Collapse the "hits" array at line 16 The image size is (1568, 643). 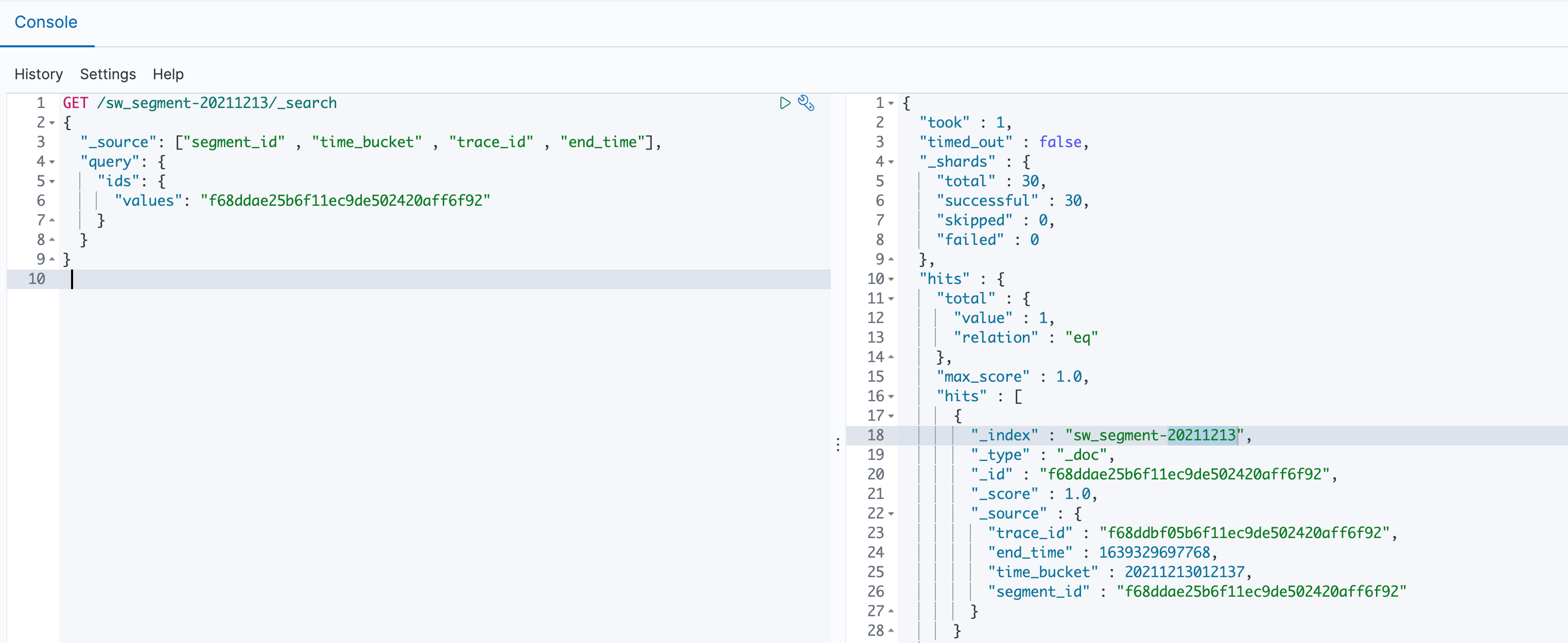coord(891,397)
